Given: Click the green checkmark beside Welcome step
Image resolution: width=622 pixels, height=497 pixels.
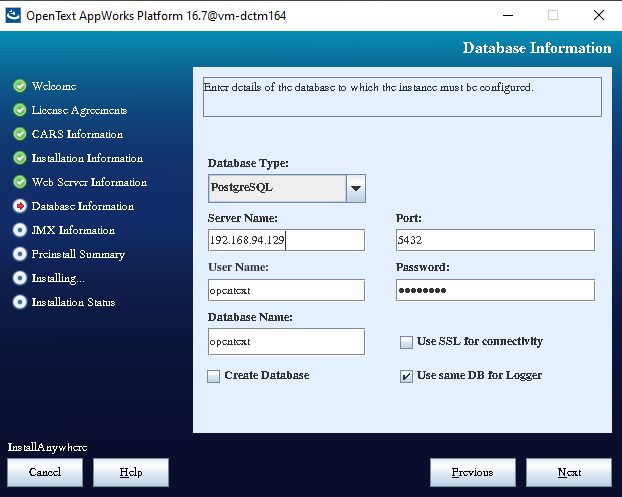Looking at the screenshot, I should pos(20,86).
